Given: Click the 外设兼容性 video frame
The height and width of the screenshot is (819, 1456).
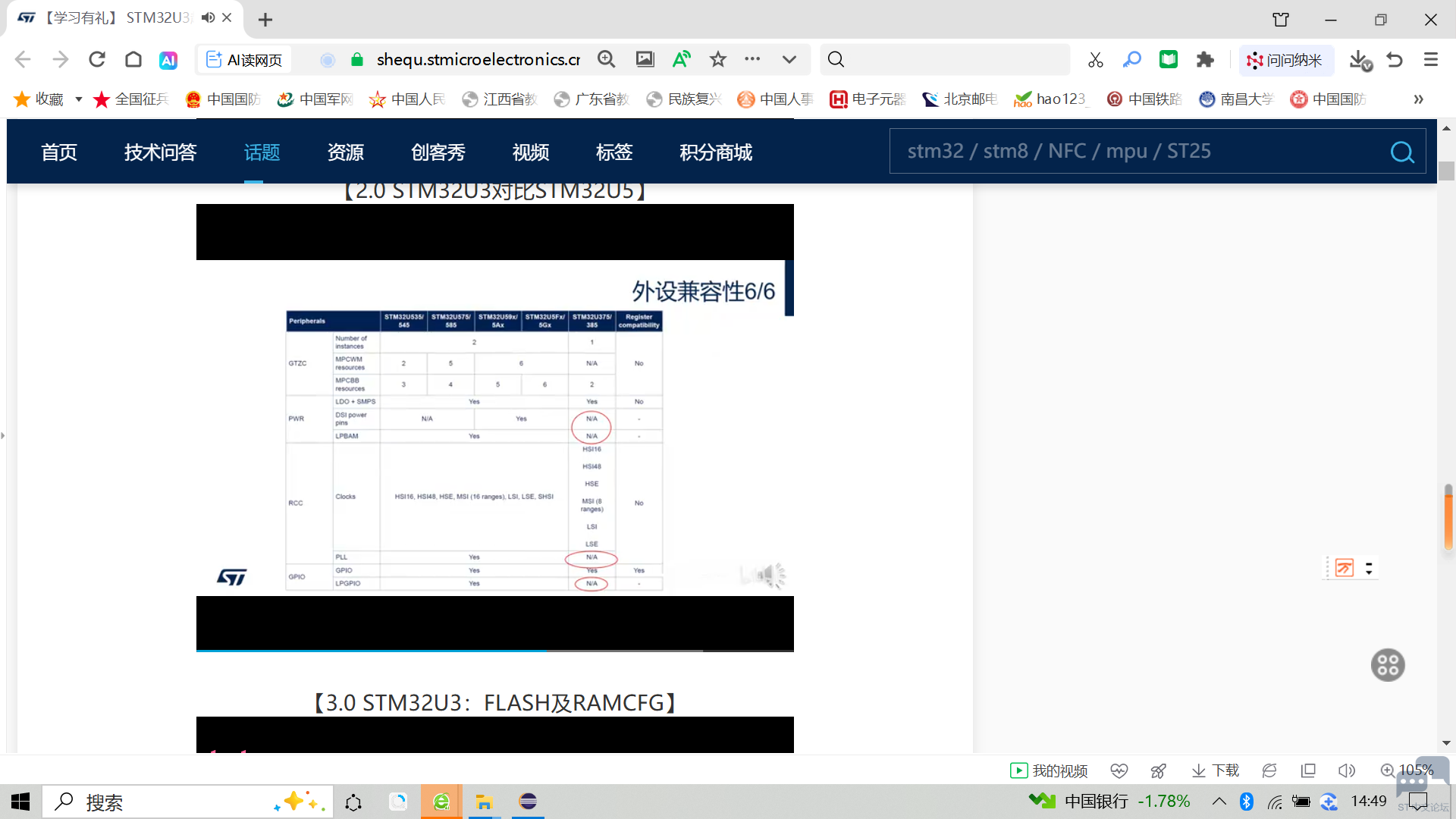Looking at the screenshot, I should [495, 428].
